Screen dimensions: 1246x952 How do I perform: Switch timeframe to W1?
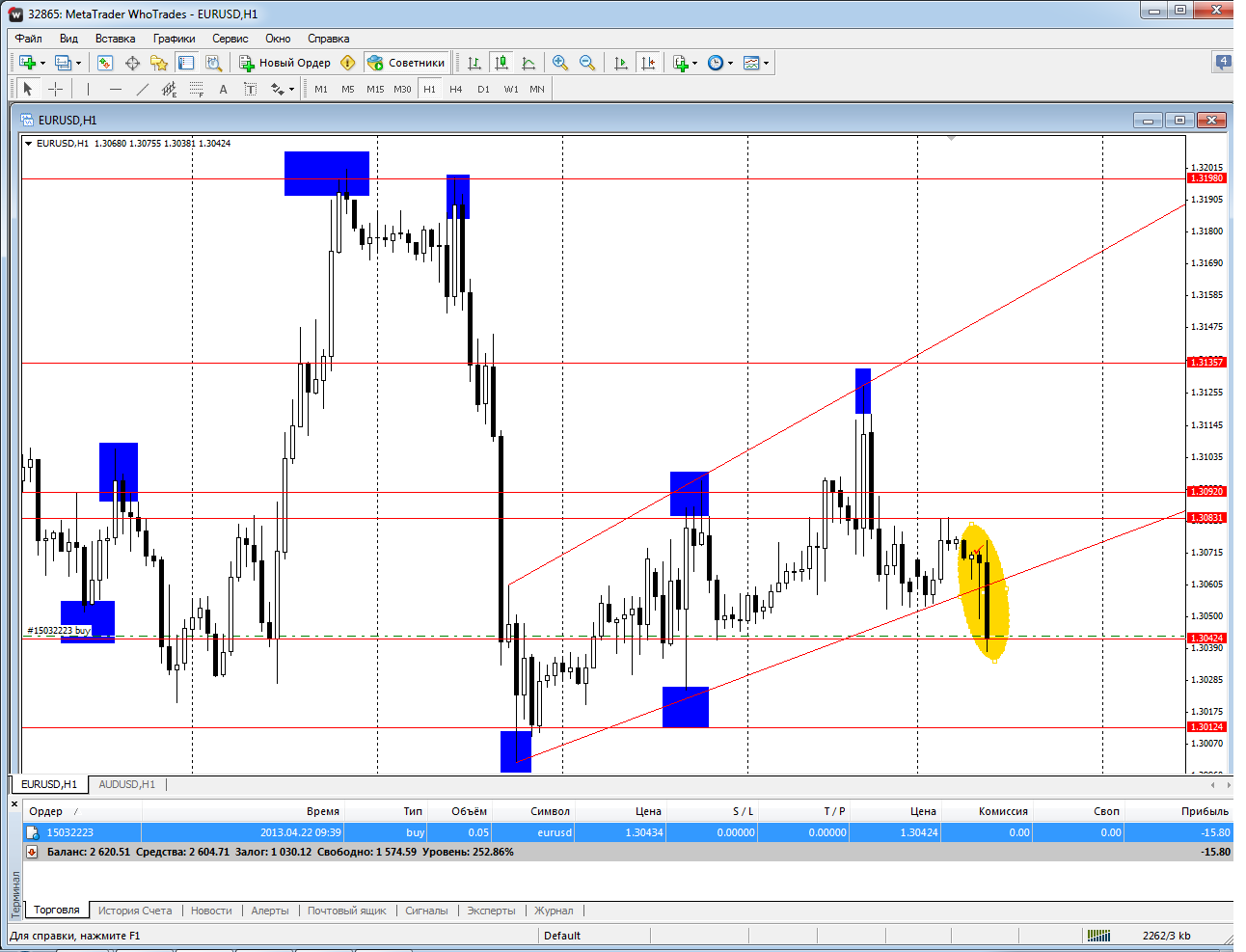point(511,89)
